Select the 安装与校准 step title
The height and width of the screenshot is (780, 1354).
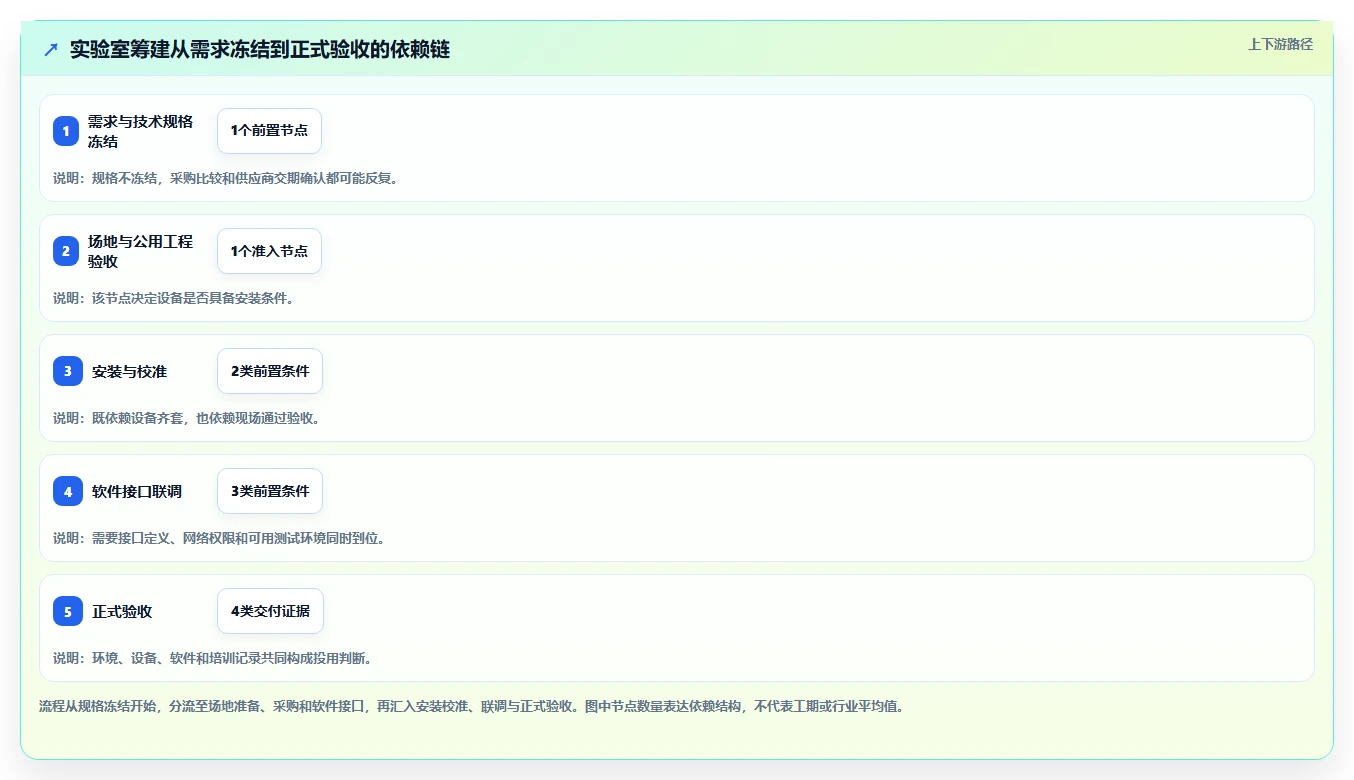click(x=129, y=371)
